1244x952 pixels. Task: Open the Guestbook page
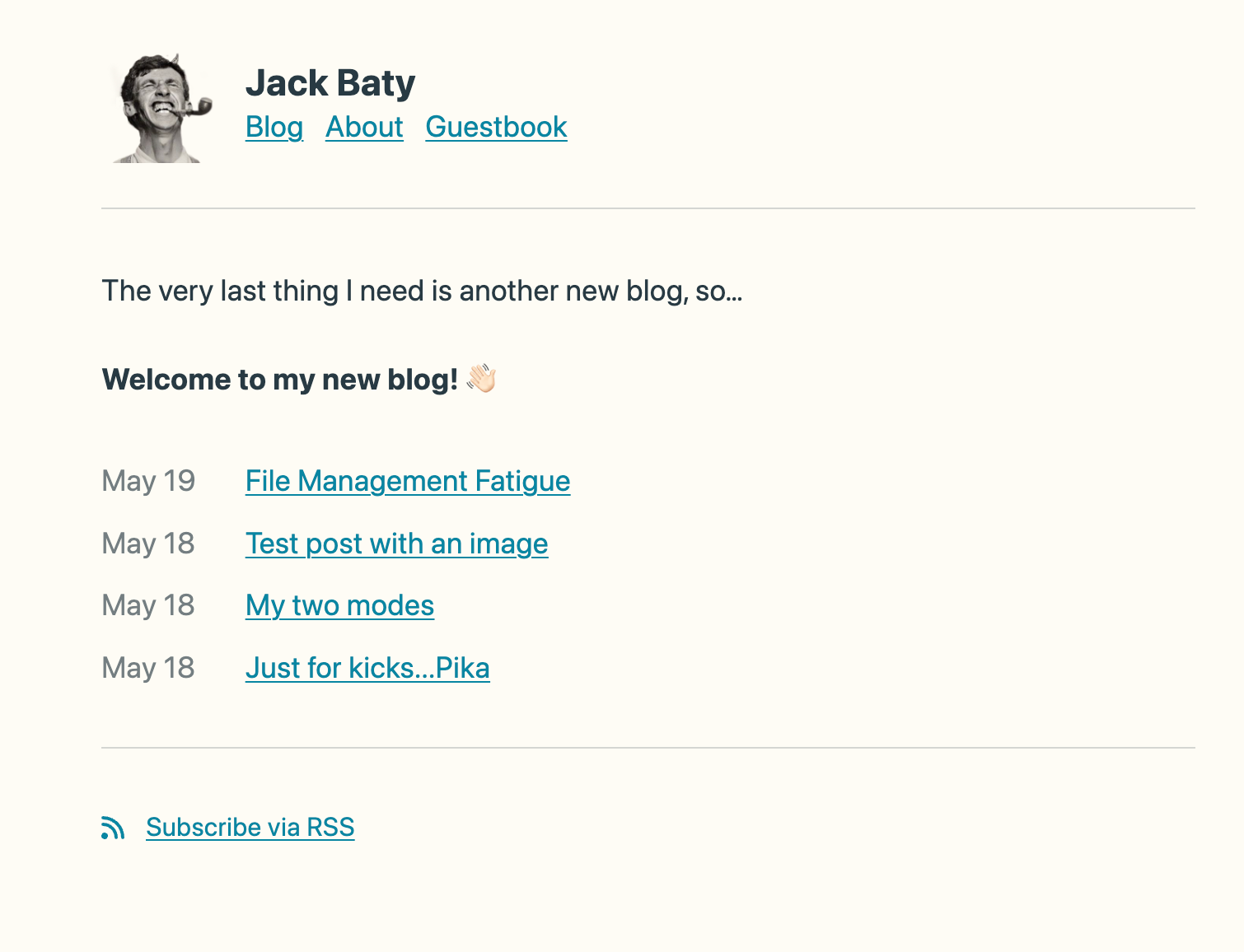pyautogui.click(x=496, y=127)
